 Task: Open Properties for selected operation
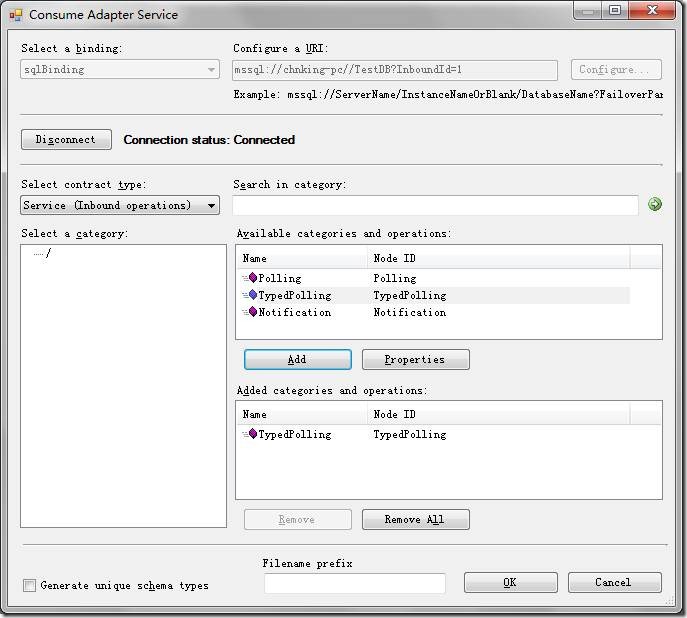point(415,359)
